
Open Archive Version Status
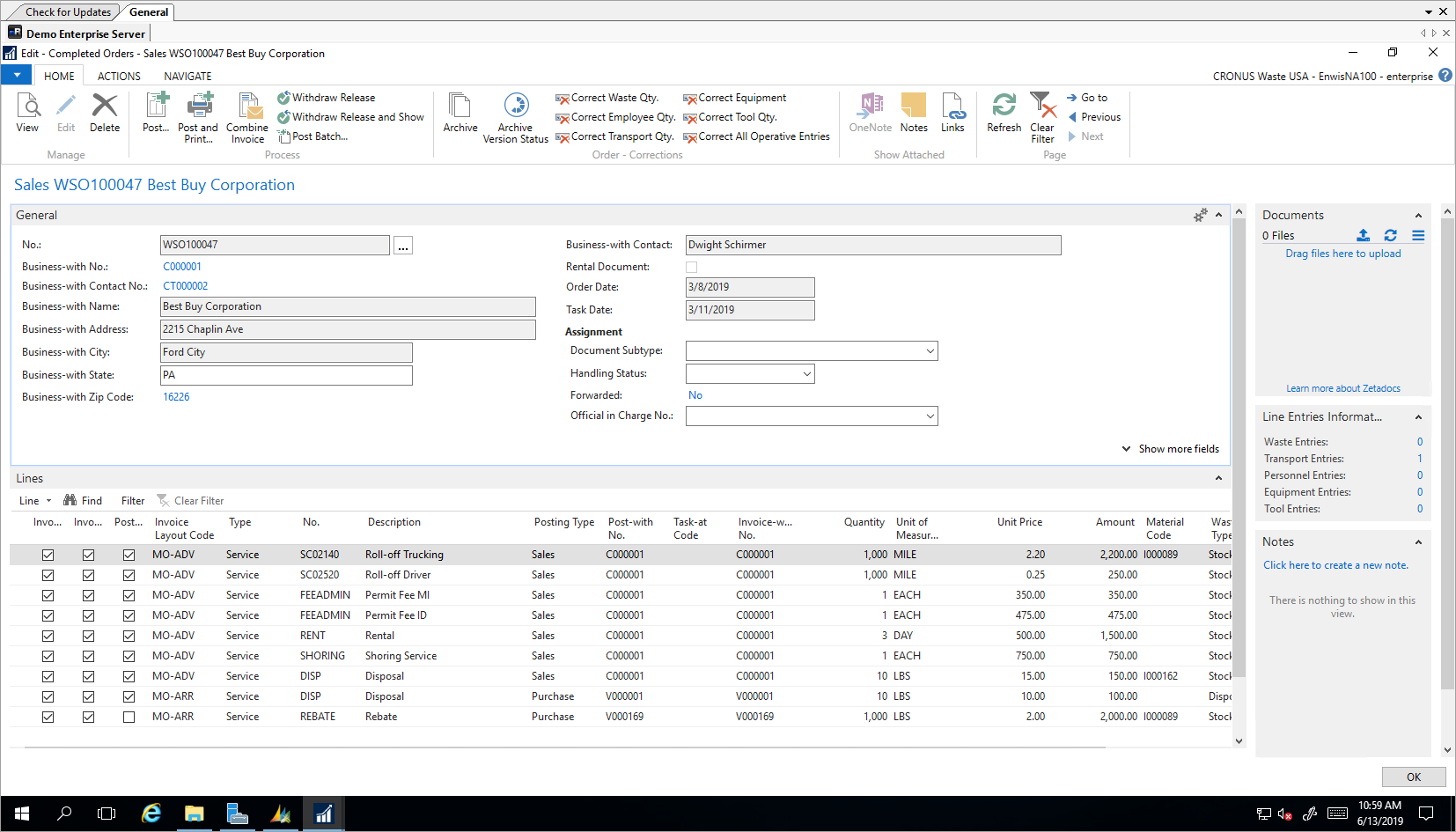(x=516, y=117)
